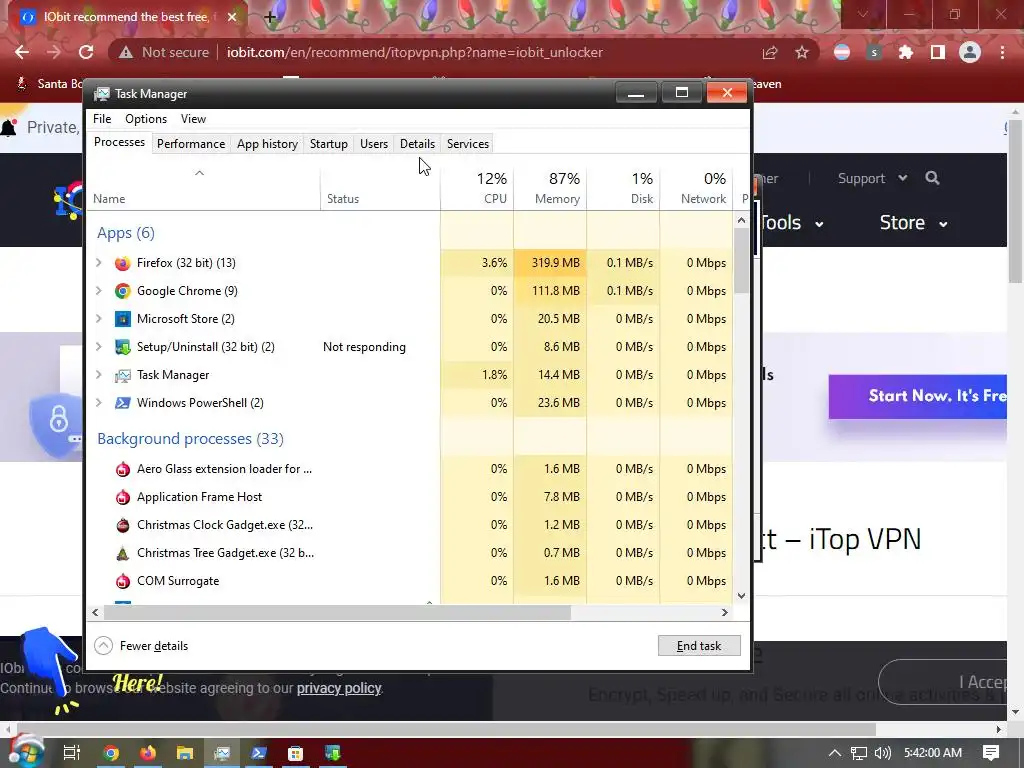This screenshot has height=768, width=1024.
Task: Click the Apps (6) group header
Action: click(125, 233)
